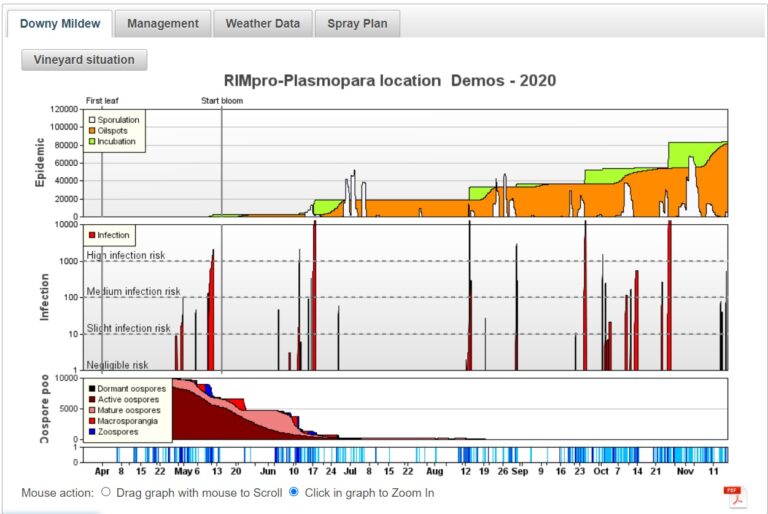Click the 'High infection risk' threshold label

[x=126, y=255]
